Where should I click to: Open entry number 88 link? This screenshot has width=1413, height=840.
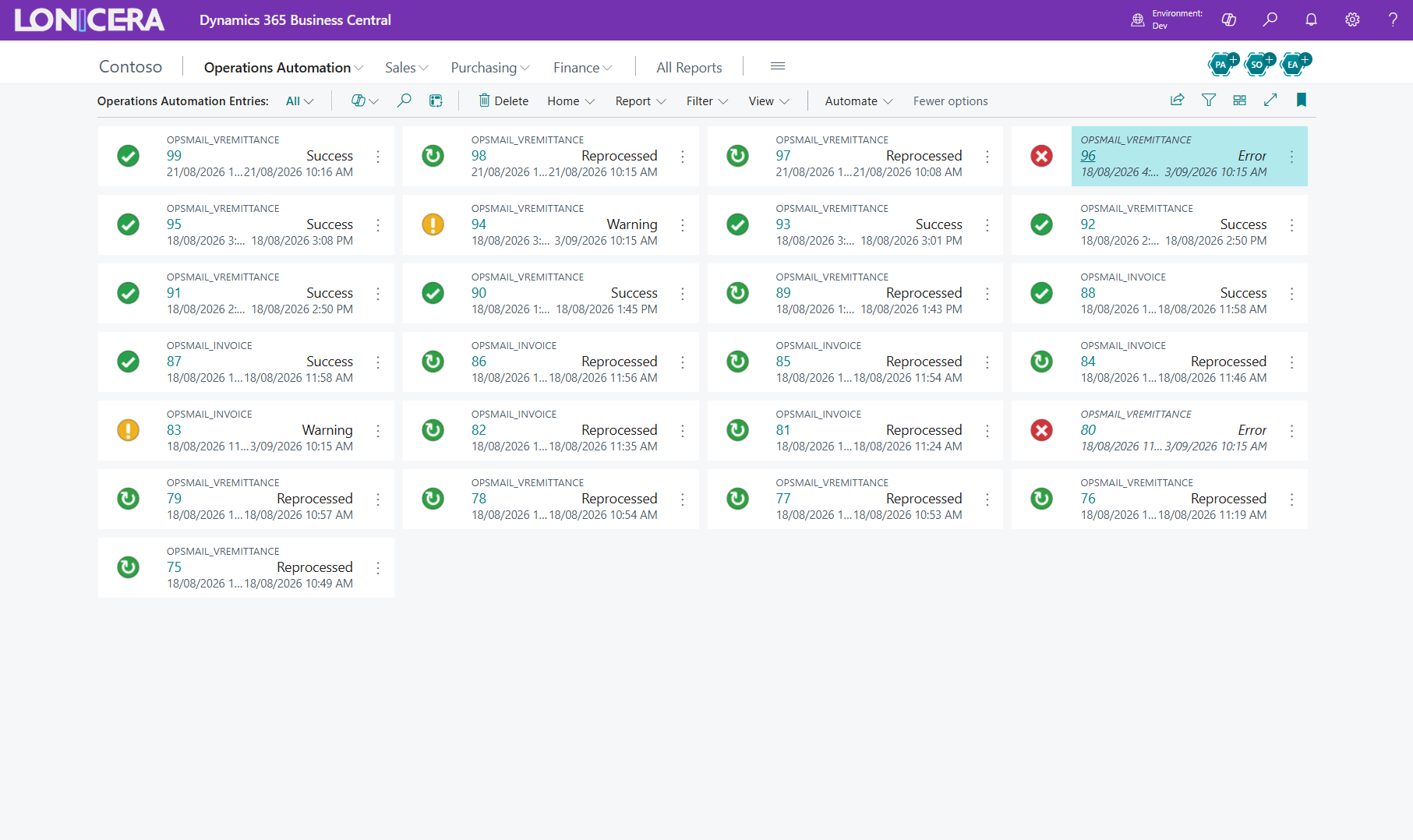click(x=1088, y=293)
